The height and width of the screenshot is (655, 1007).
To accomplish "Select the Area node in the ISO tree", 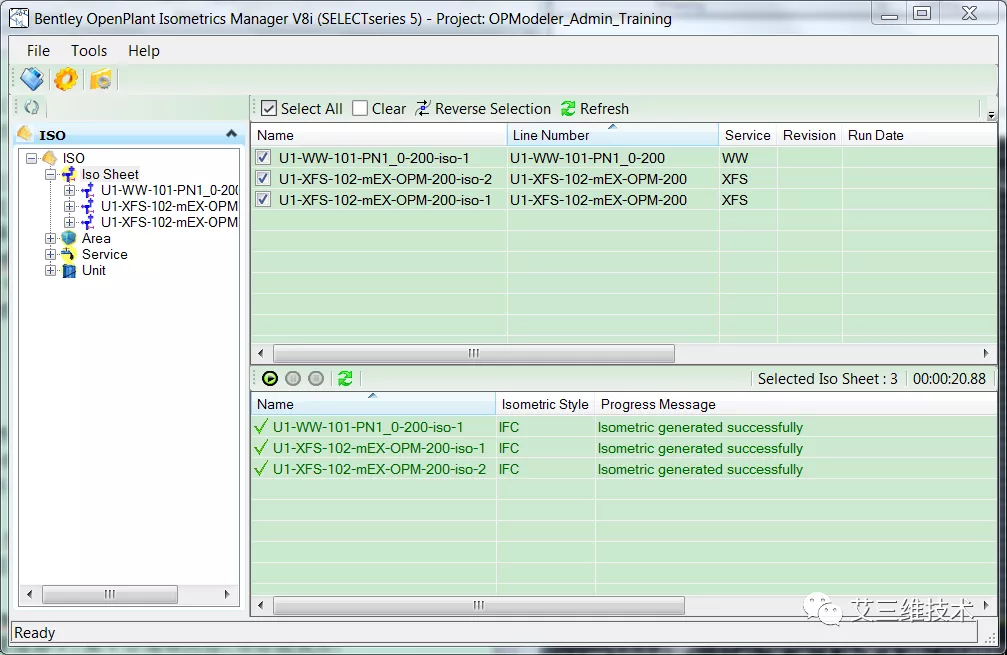I will pos(96,238).
